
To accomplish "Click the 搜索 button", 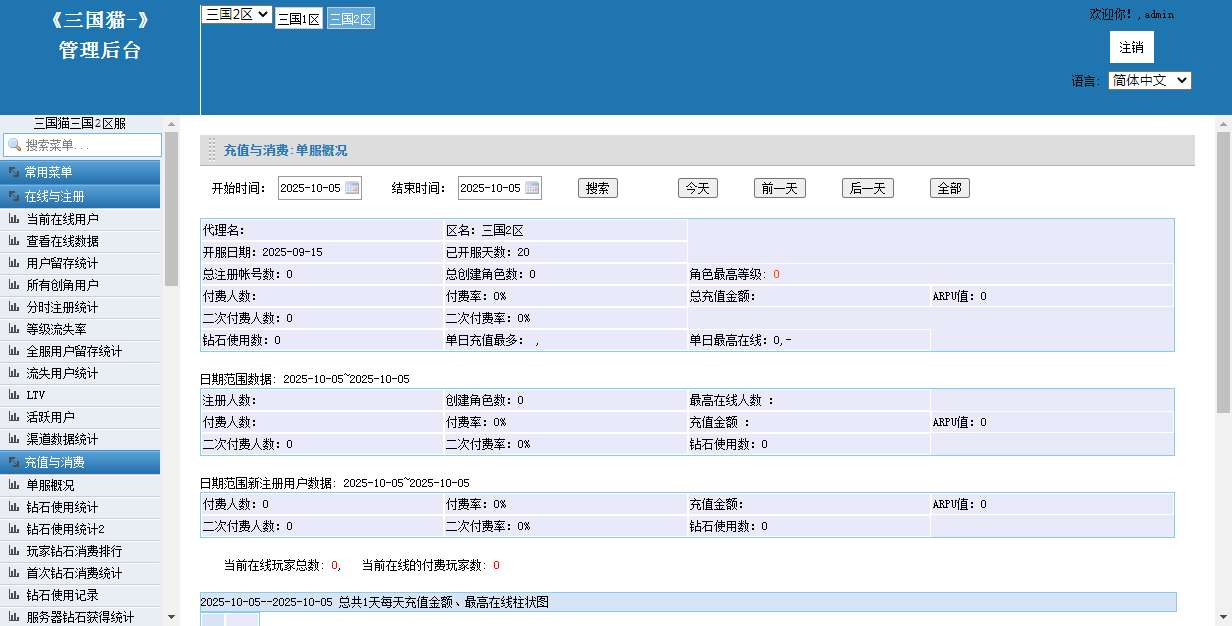I will 596,187.
